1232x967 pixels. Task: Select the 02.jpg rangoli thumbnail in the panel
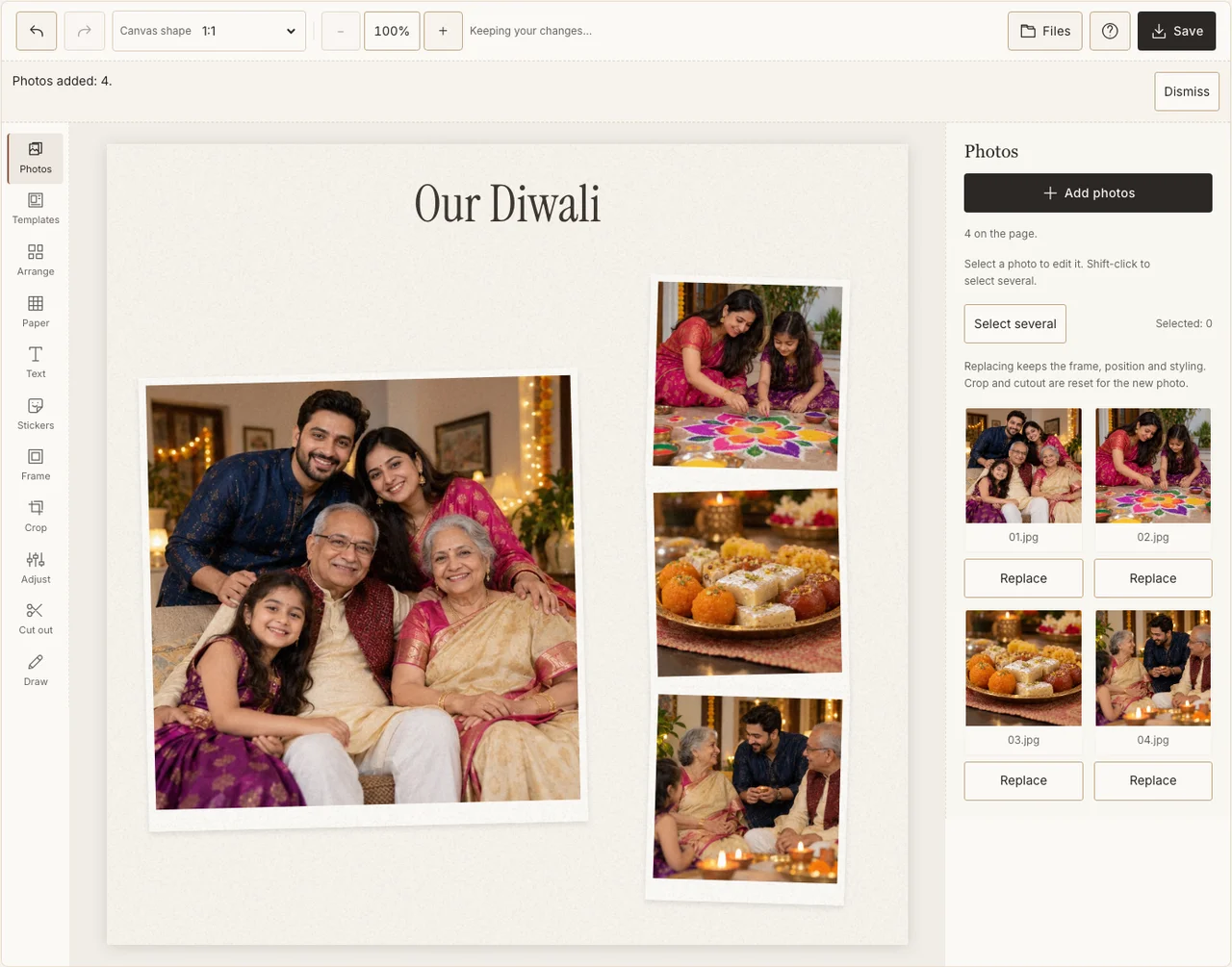[1153, 466]
